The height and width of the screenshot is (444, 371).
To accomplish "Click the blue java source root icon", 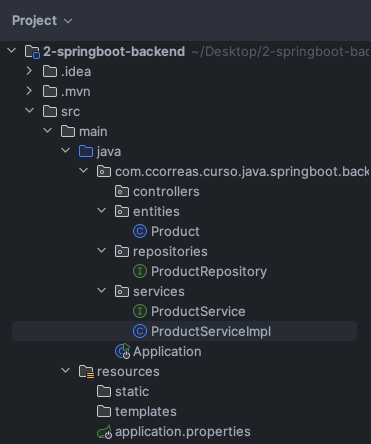I will tap(86, 151).
